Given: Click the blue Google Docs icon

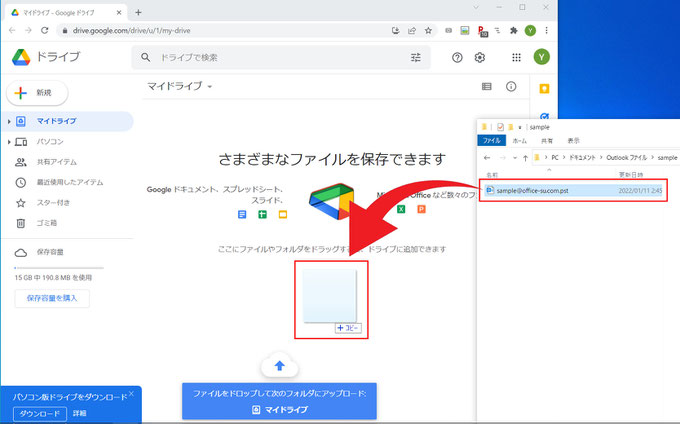Looking at the screenshot, I should click(242, 215).
